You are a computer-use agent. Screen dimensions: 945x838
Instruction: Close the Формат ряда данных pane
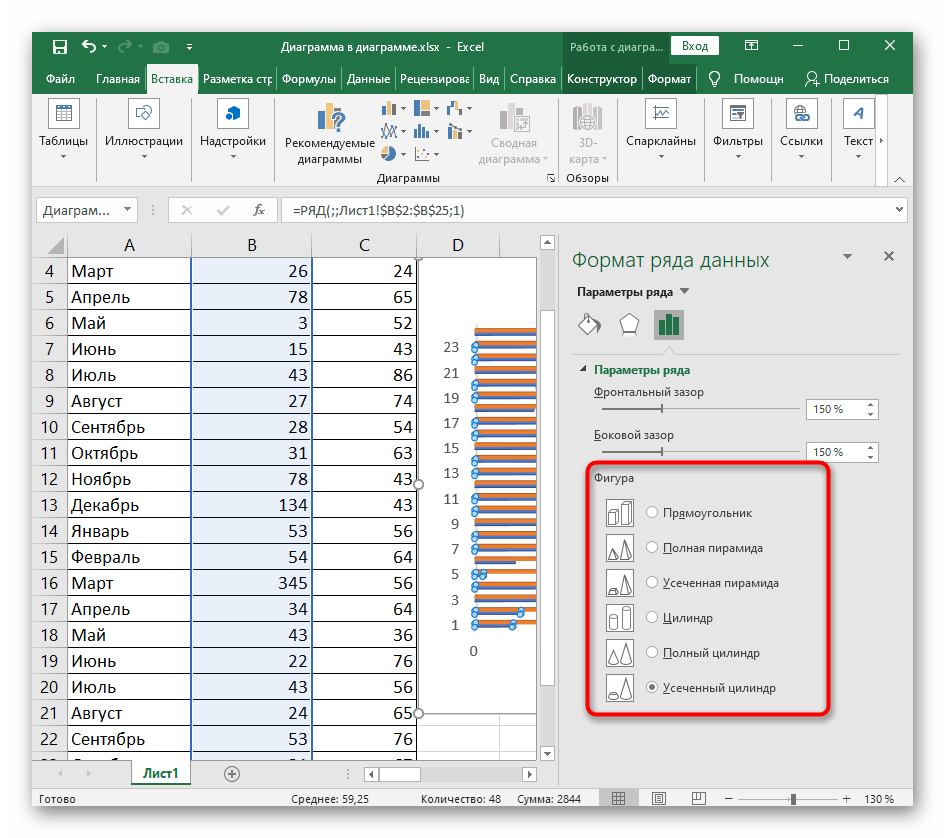point(888,256)
